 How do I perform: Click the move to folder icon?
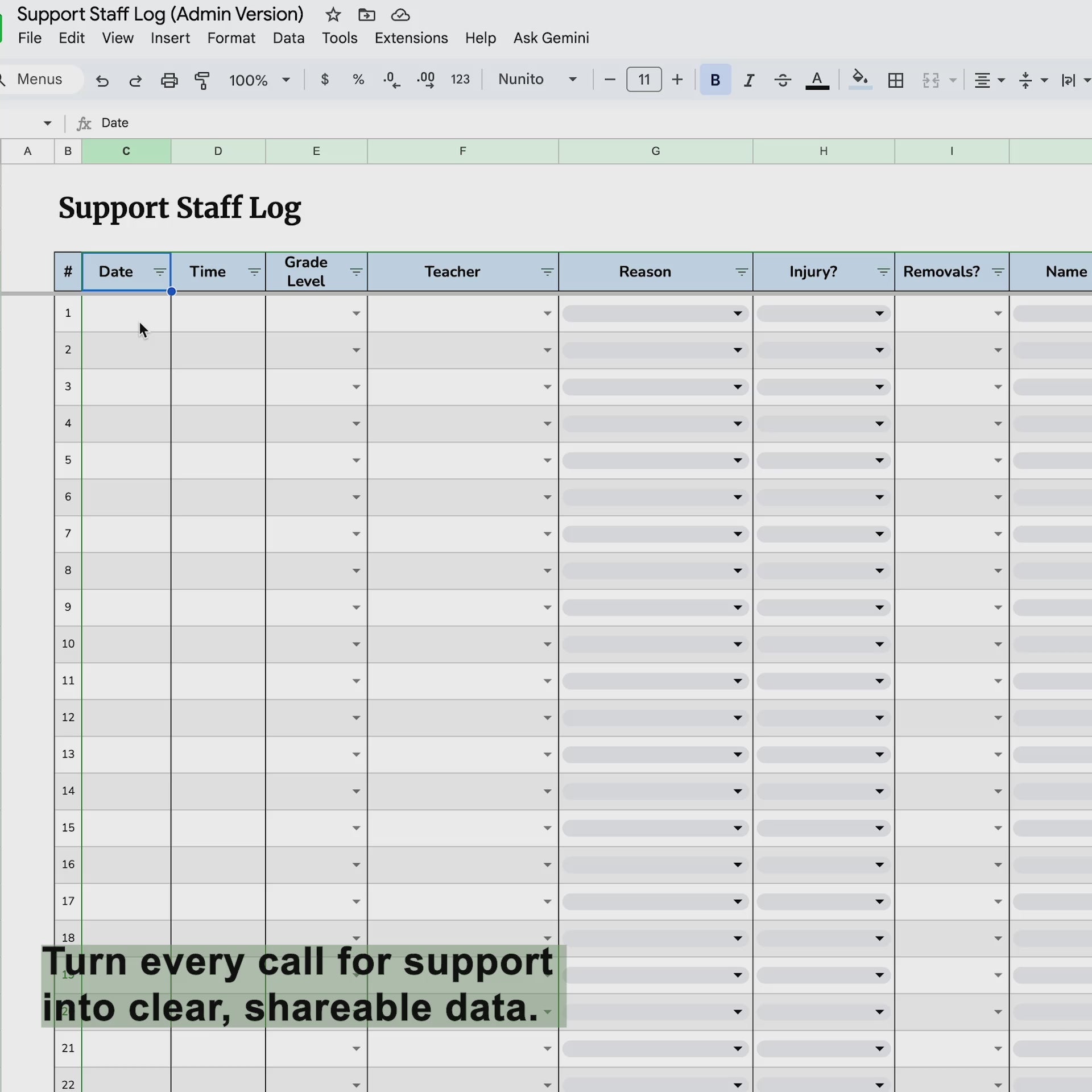pyautogui.click(x=367, y=15)
